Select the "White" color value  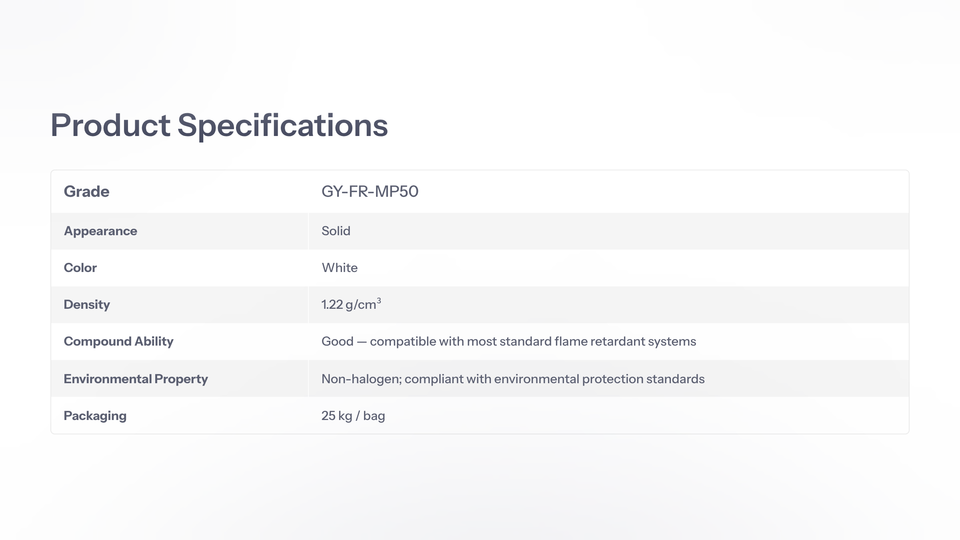coord(340,268)
